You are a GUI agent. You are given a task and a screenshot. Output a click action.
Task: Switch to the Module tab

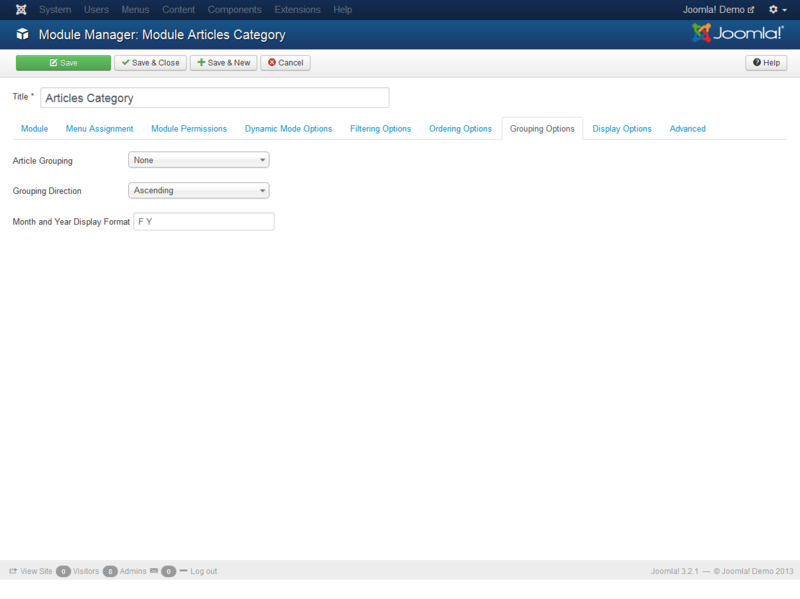click(34, 129)
